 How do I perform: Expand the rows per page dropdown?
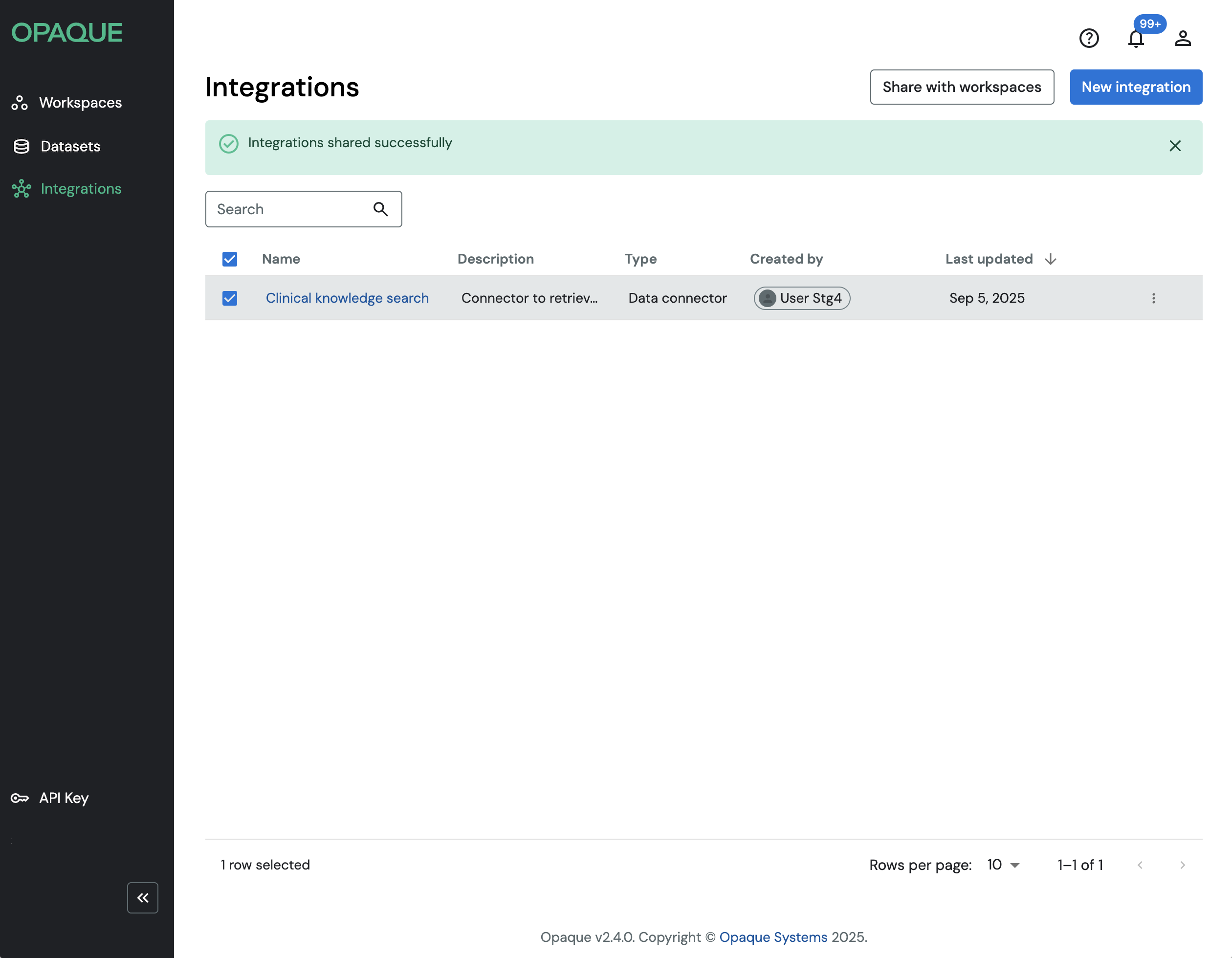tap(1004, 865)
